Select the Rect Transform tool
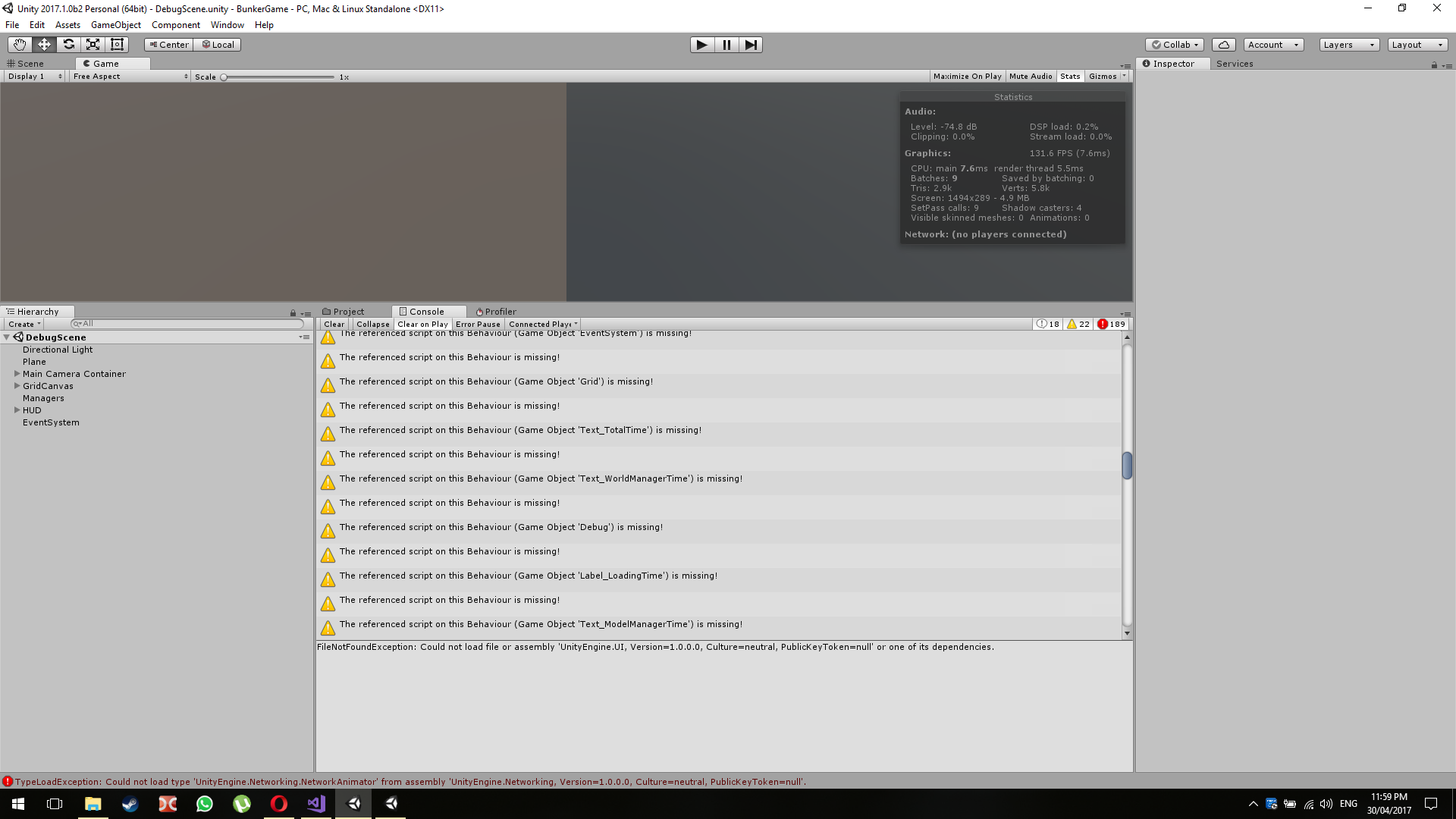1456x819 pixels. 117,44
